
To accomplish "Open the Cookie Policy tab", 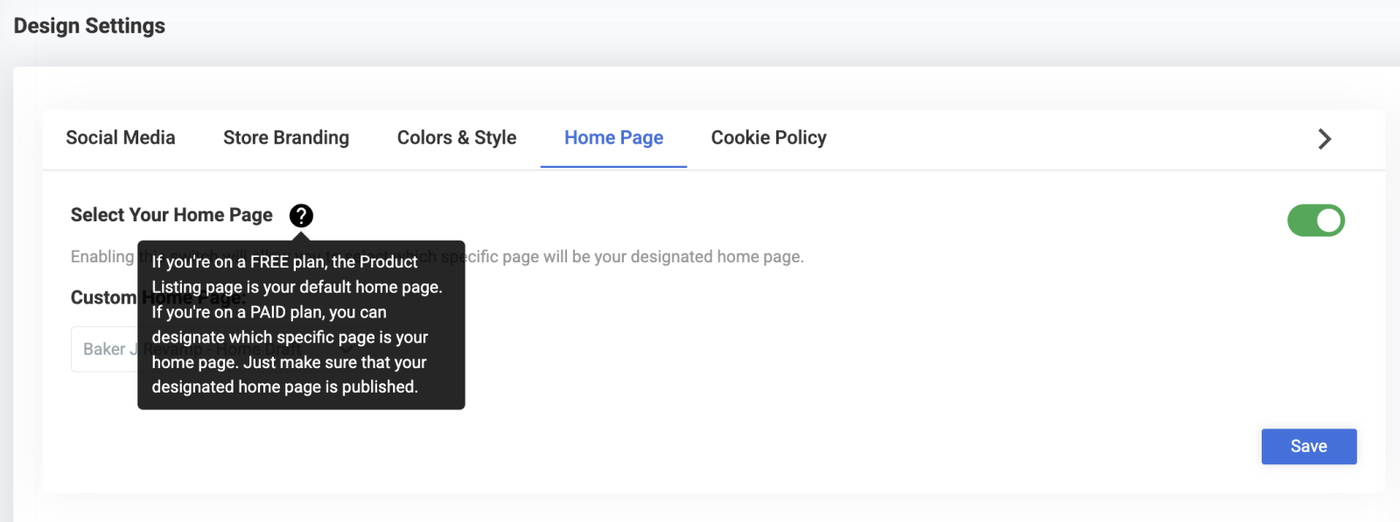I will 768,138.
